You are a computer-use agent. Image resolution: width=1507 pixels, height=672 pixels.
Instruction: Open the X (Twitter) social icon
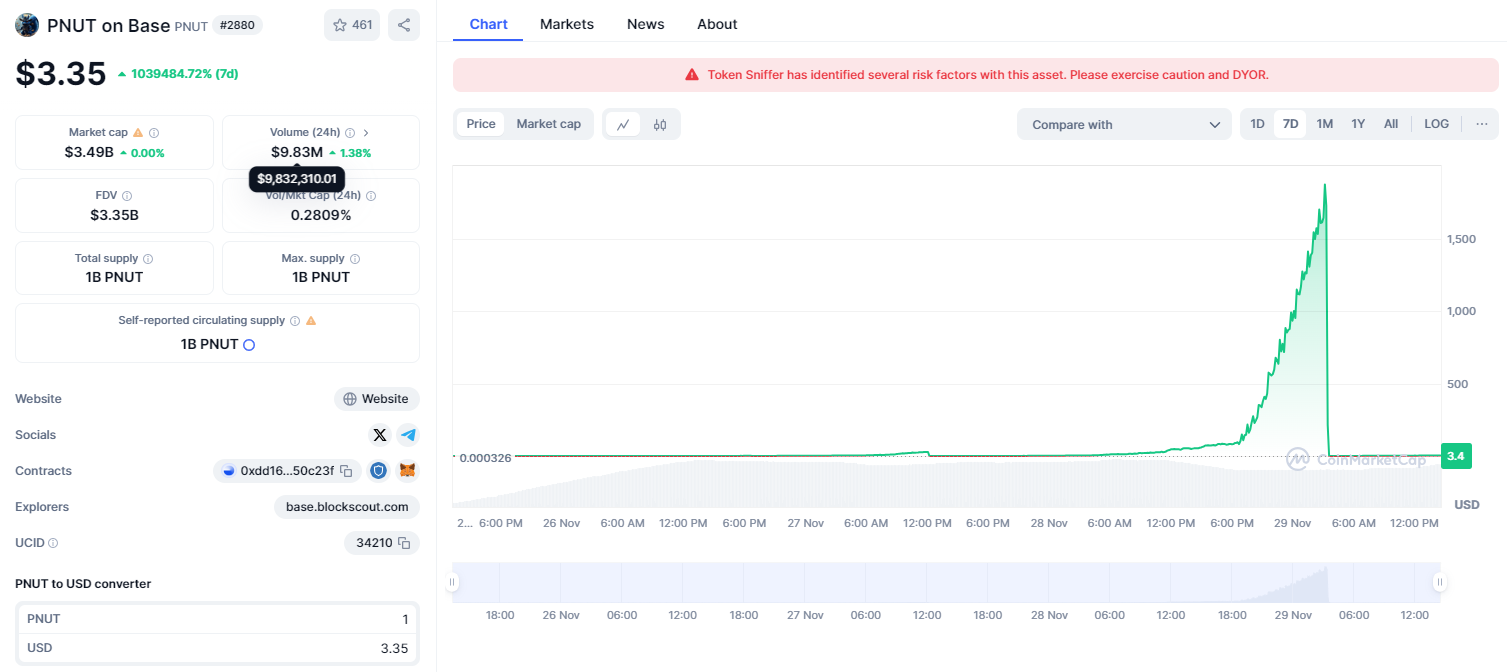pyautogui.click(x=379, y=435)
